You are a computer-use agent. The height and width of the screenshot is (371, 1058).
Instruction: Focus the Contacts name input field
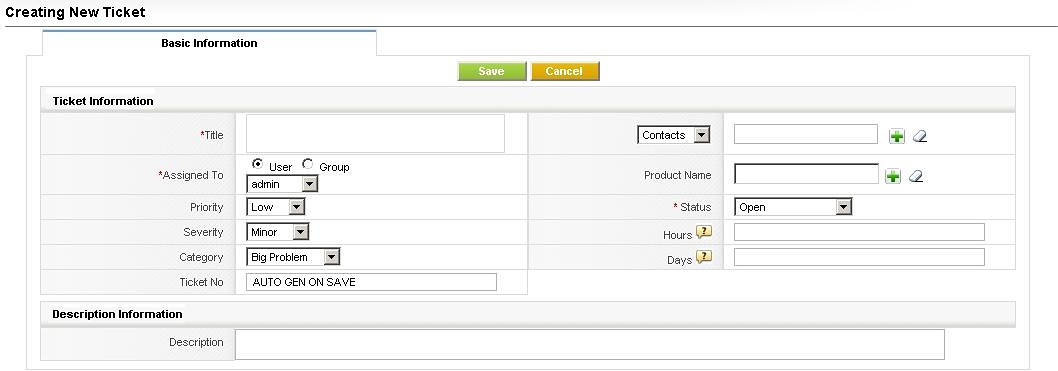click(x=806, y=134)
